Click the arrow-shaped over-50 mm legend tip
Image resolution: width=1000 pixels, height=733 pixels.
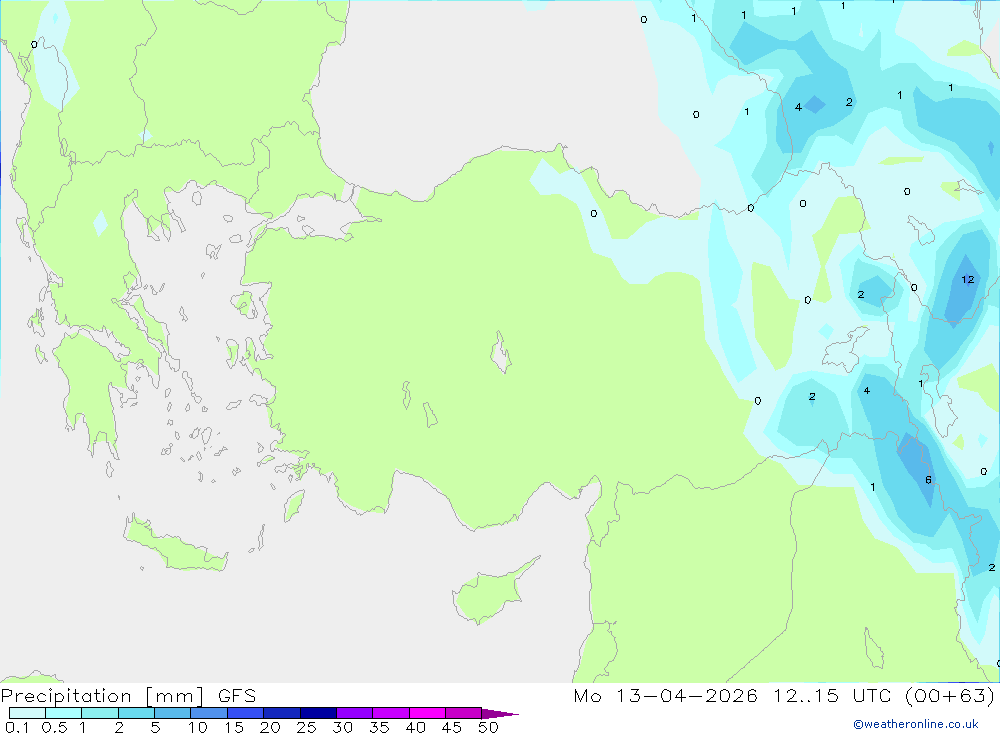[x=499, y=713]
